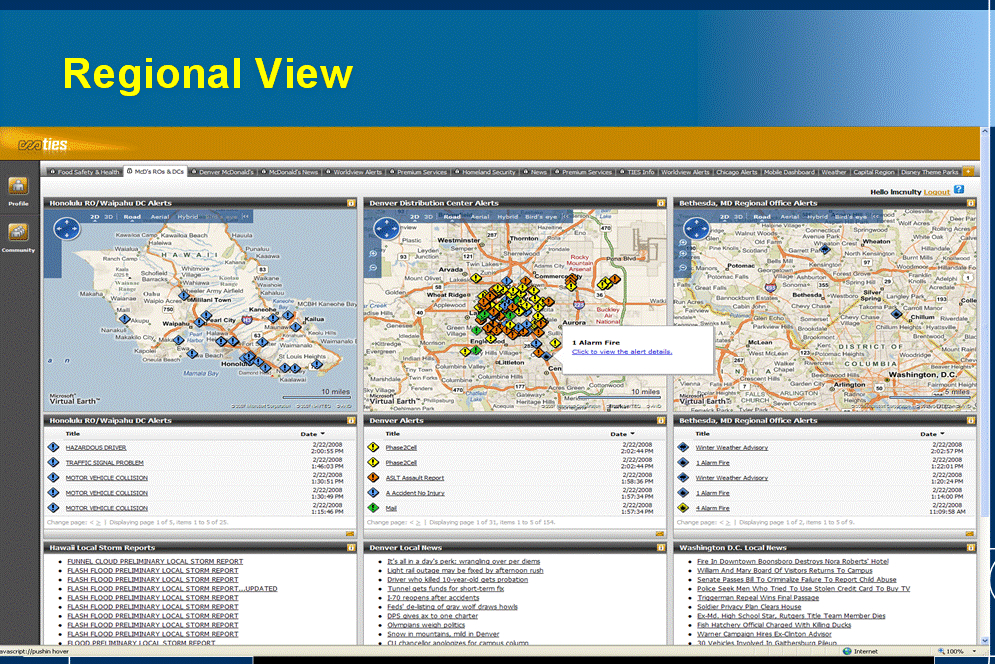Switch to the Denver McDonald's tab
This screenshot has width=995, height=664.
click(223, 172)
